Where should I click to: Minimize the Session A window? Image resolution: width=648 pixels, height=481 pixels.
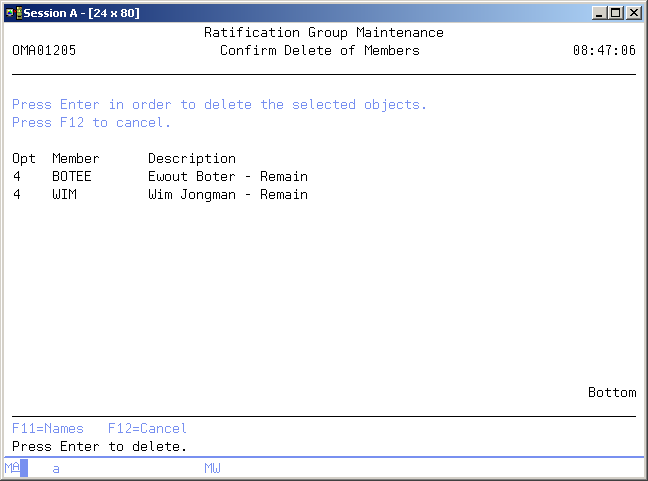[x=600, y=12]
